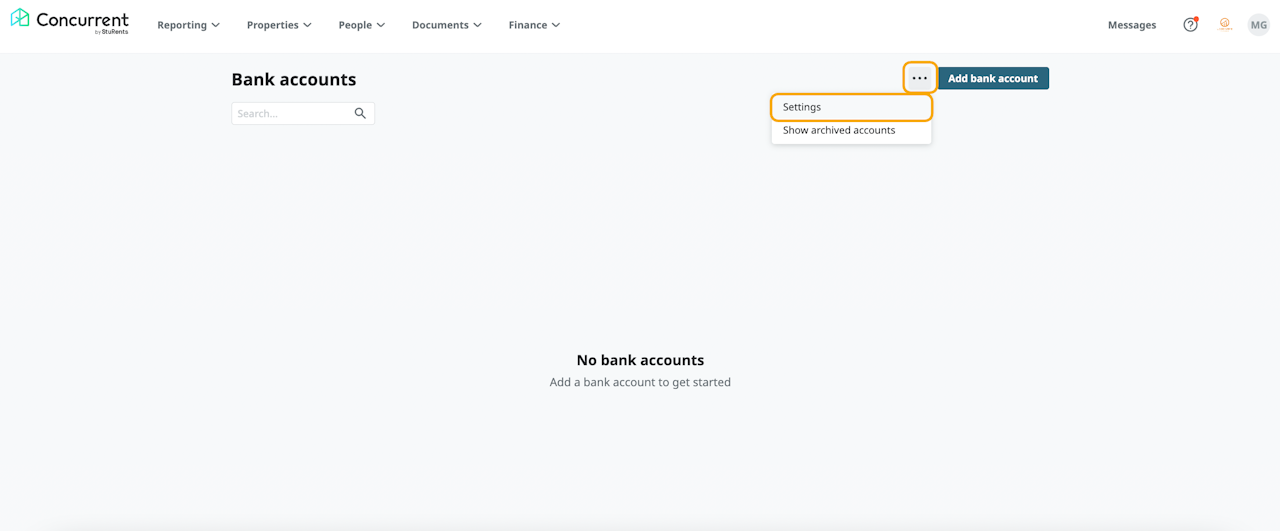Click the Concurrent house logo icon

[x=20, y=18]
